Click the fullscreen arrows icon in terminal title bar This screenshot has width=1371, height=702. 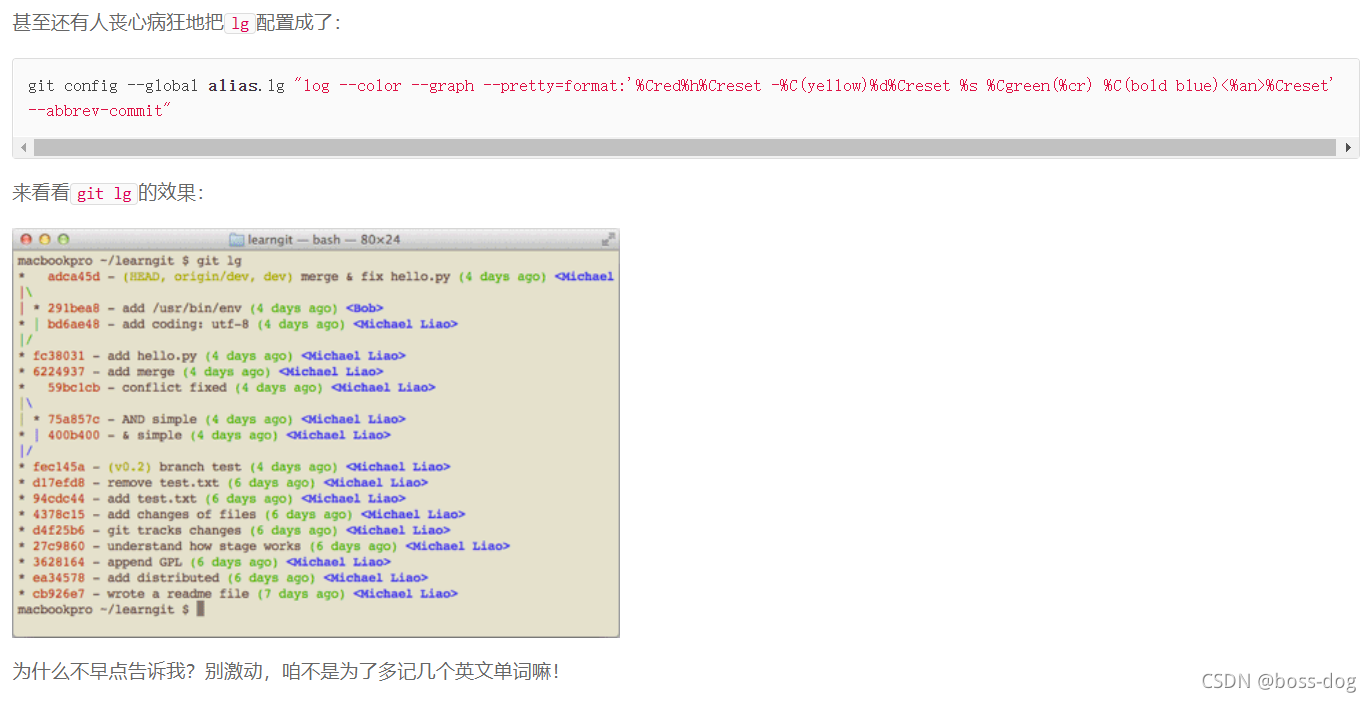coord(608,240)
